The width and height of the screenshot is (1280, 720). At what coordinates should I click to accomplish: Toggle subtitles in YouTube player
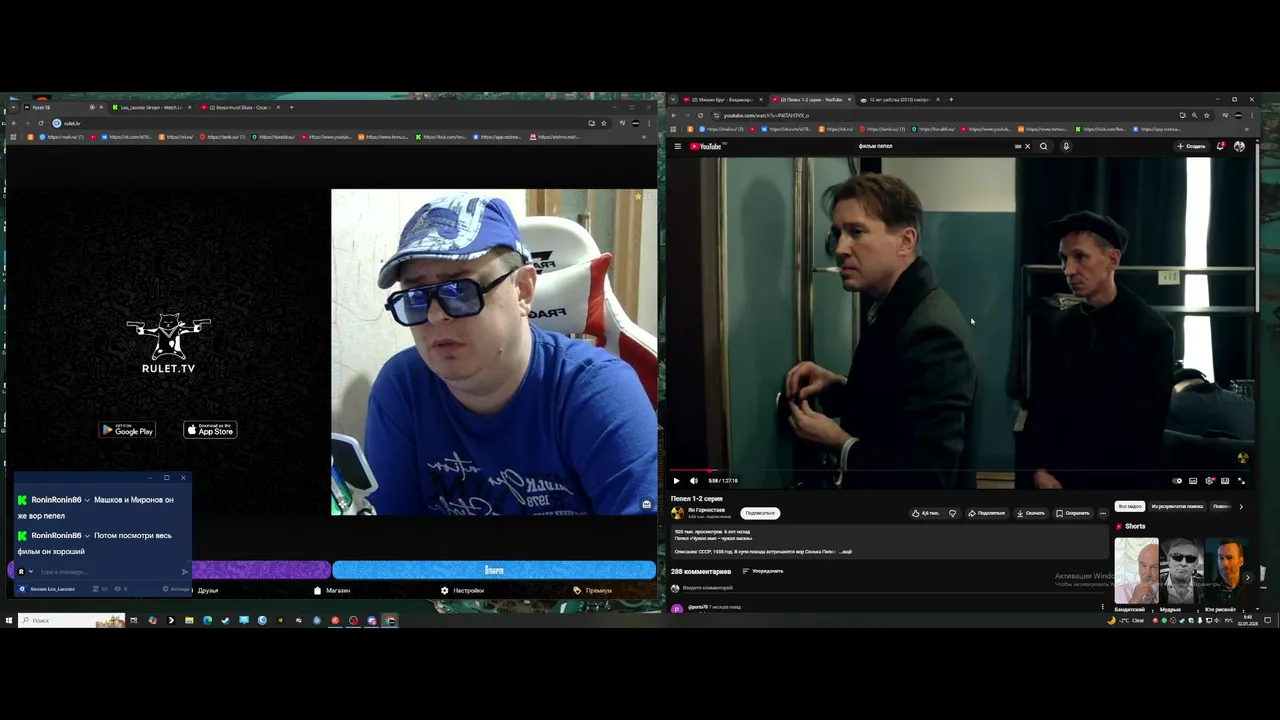1193,481
